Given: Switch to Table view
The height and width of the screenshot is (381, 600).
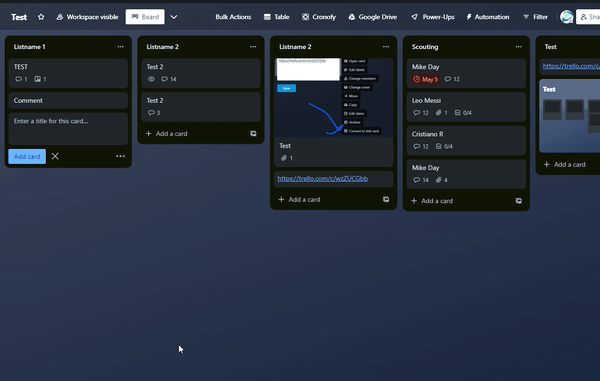Looking at the screenshot, I should [277, 17].
